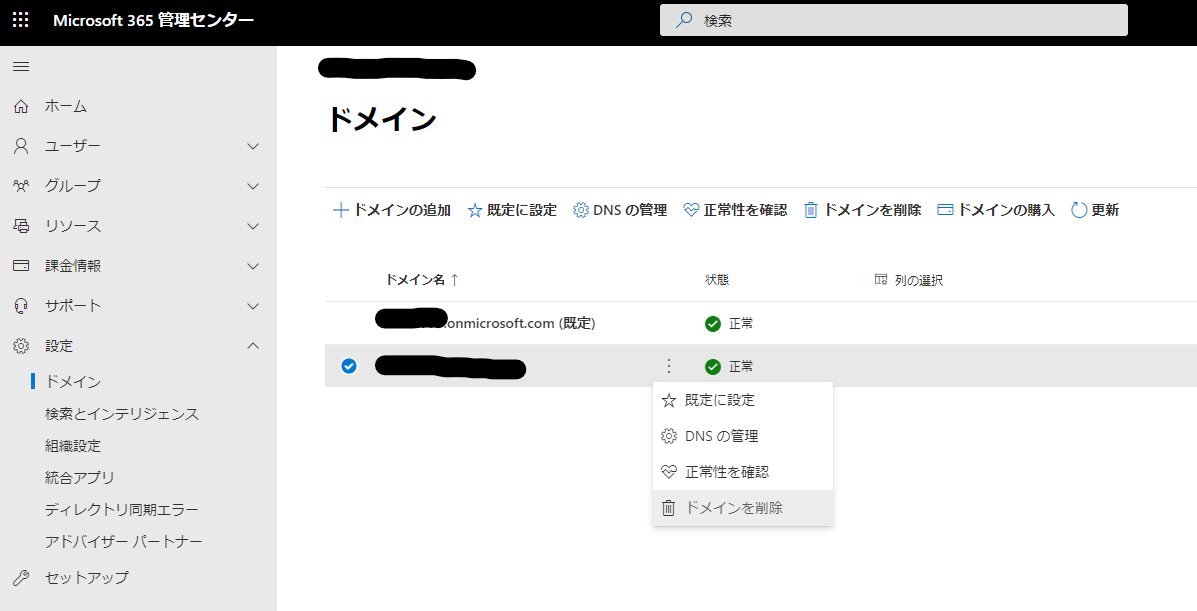Click the star icon in the toolbar
Image resolution: width=1197 pixels, height=611 pixels.
475,210
